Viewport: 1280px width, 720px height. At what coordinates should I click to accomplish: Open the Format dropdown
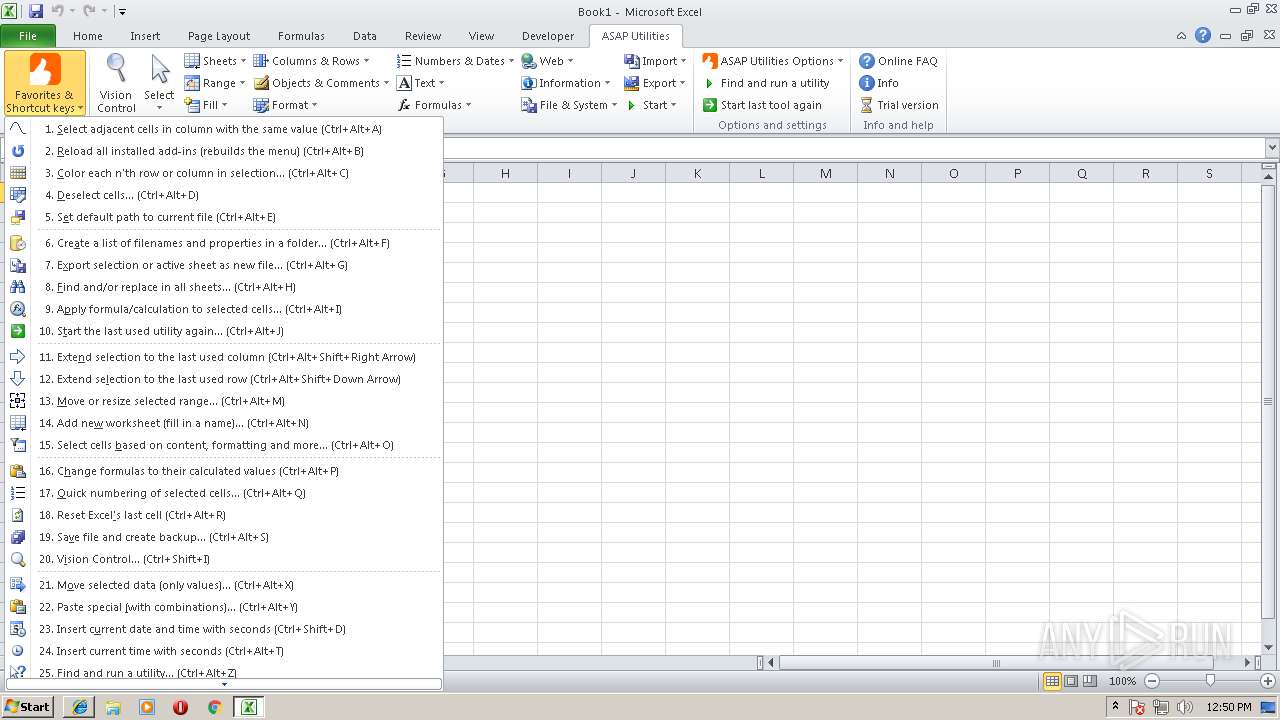point(285,105)
